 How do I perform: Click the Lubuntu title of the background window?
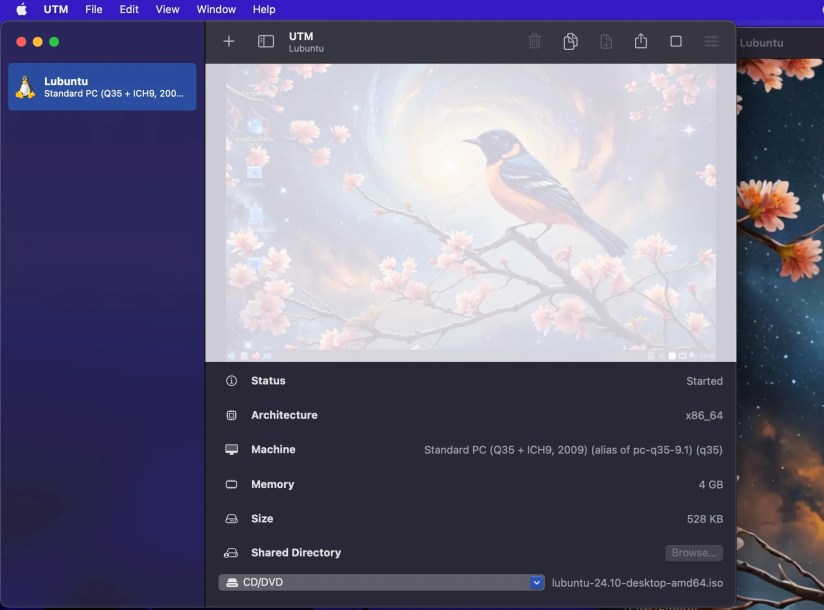(761, 43)
